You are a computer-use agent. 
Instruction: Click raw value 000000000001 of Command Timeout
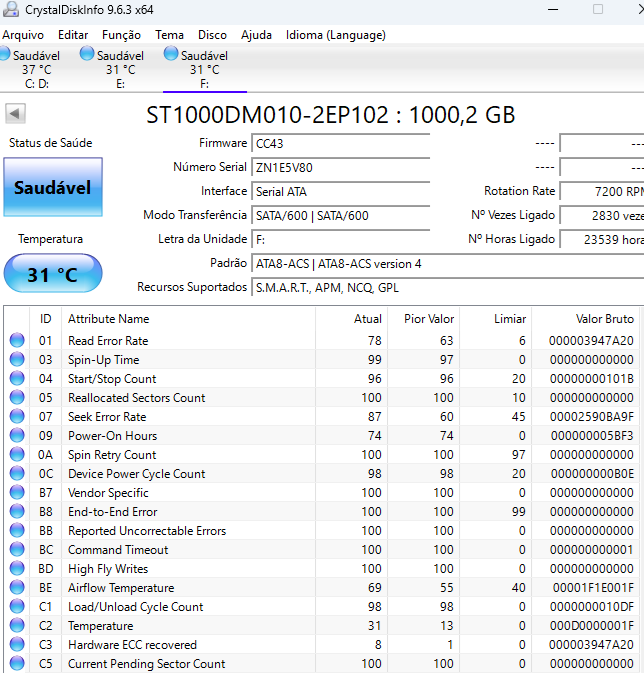coord(592,549)
